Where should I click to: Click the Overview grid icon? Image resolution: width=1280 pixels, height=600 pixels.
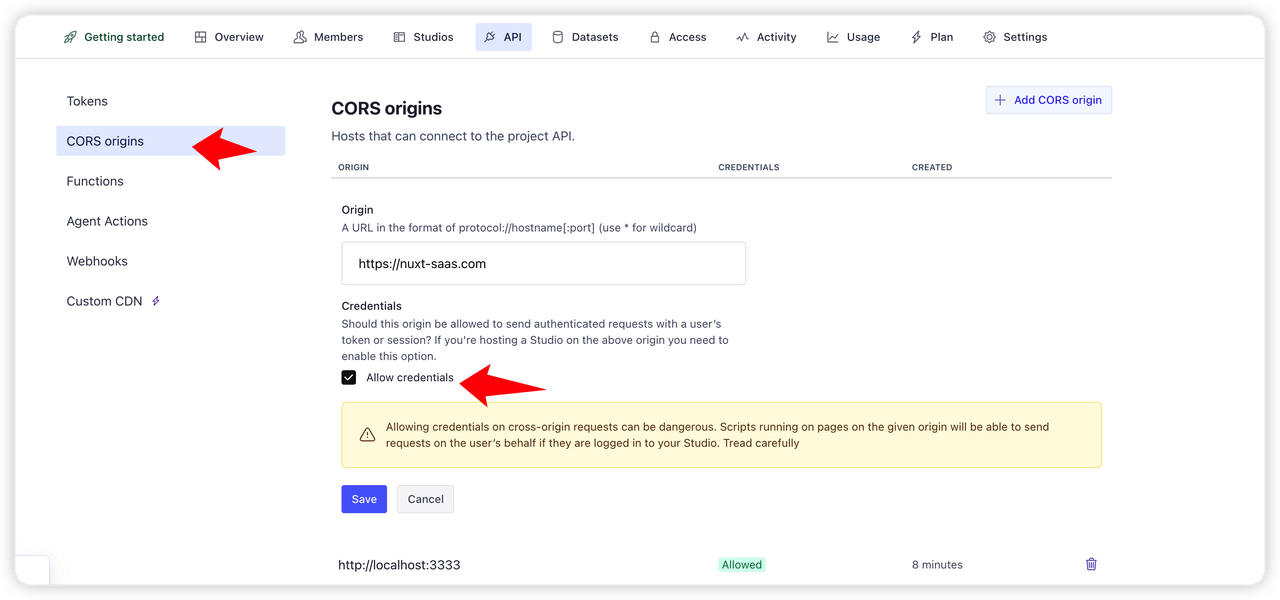[201, 37]
